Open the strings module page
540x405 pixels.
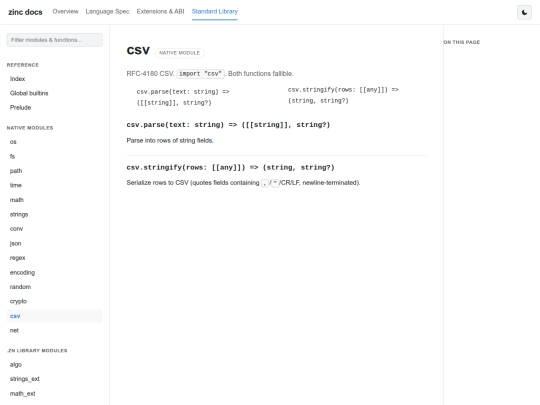click(55, 215)
